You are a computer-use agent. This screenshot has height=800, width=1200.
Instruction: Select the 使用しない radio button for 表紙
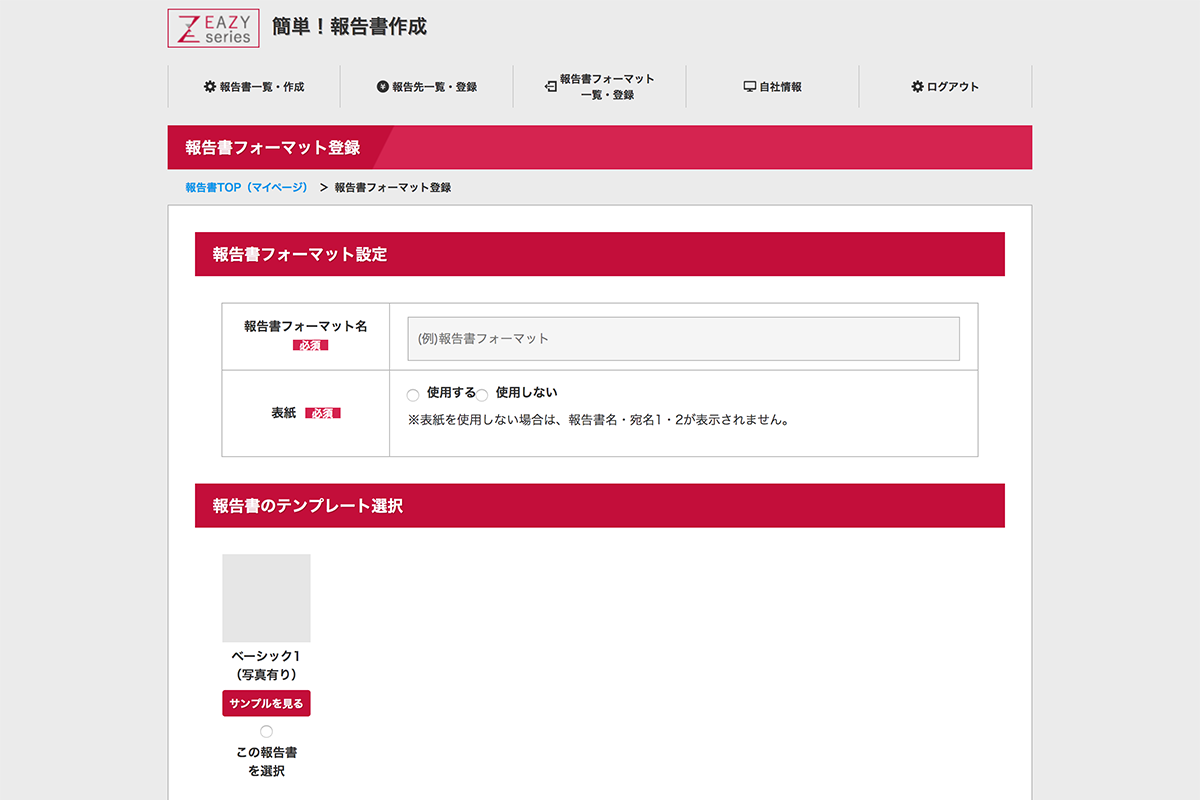click(x=482, y=395)
